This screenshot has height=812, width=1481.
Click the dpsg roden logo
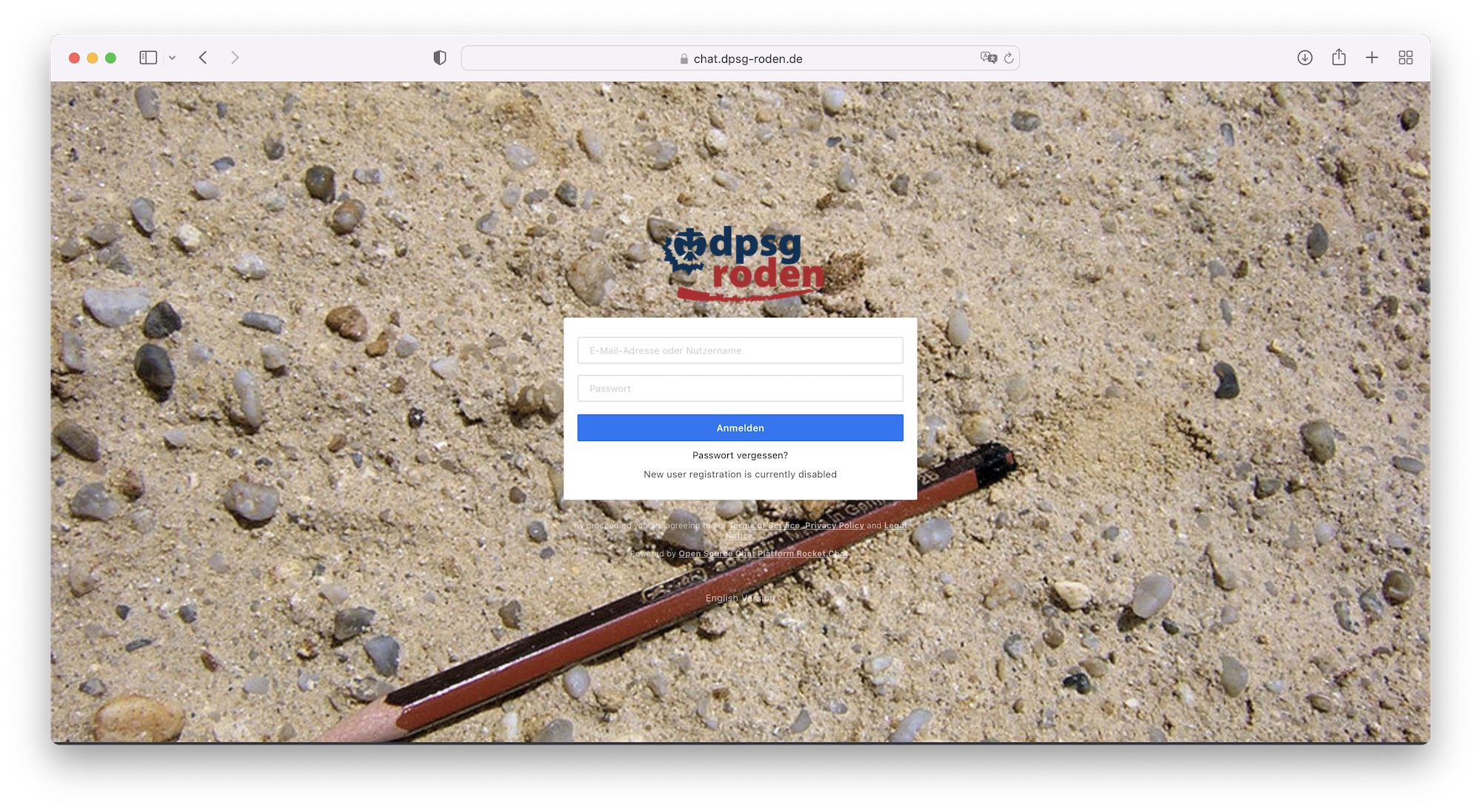point(743,264)
